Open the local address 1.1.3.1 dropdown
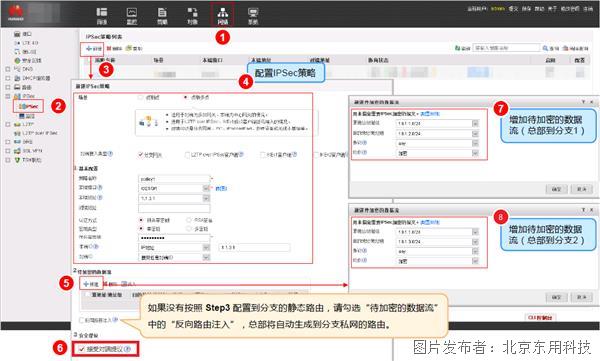 pyautogui.click(x=206, y=198)
